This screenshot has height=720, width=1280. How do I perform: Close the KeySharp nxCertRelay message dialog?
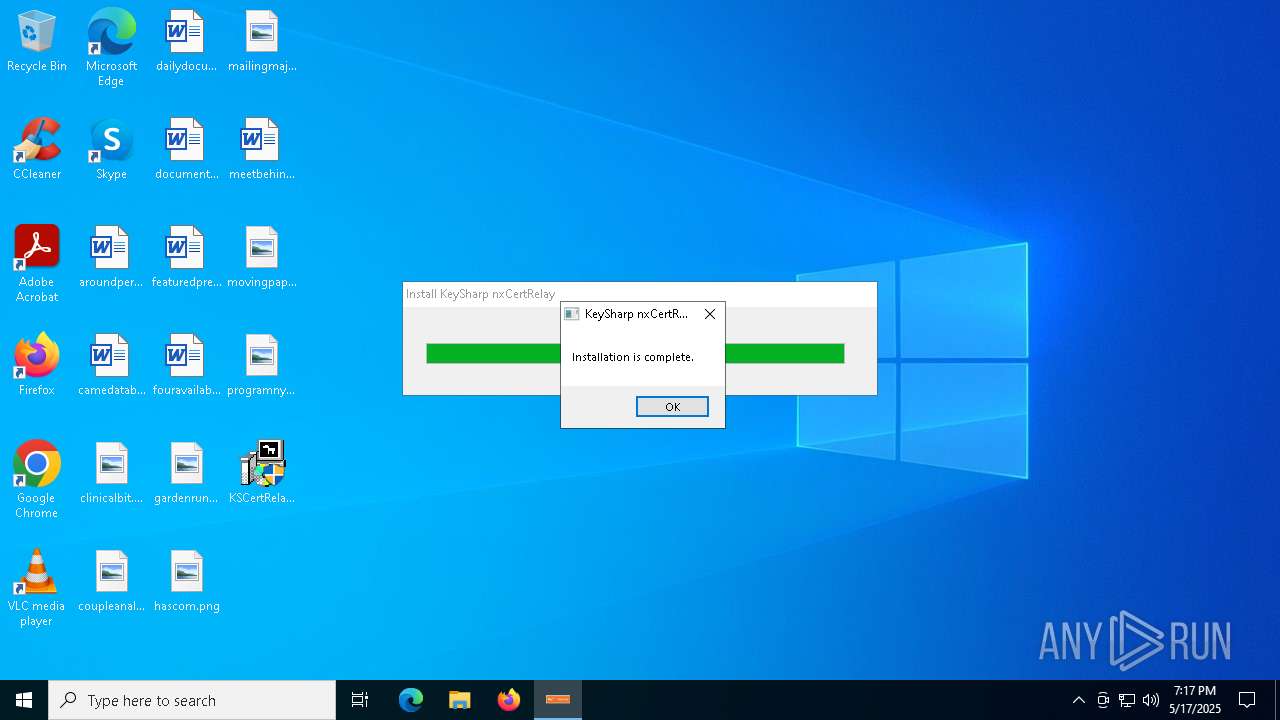coord(710,314)
